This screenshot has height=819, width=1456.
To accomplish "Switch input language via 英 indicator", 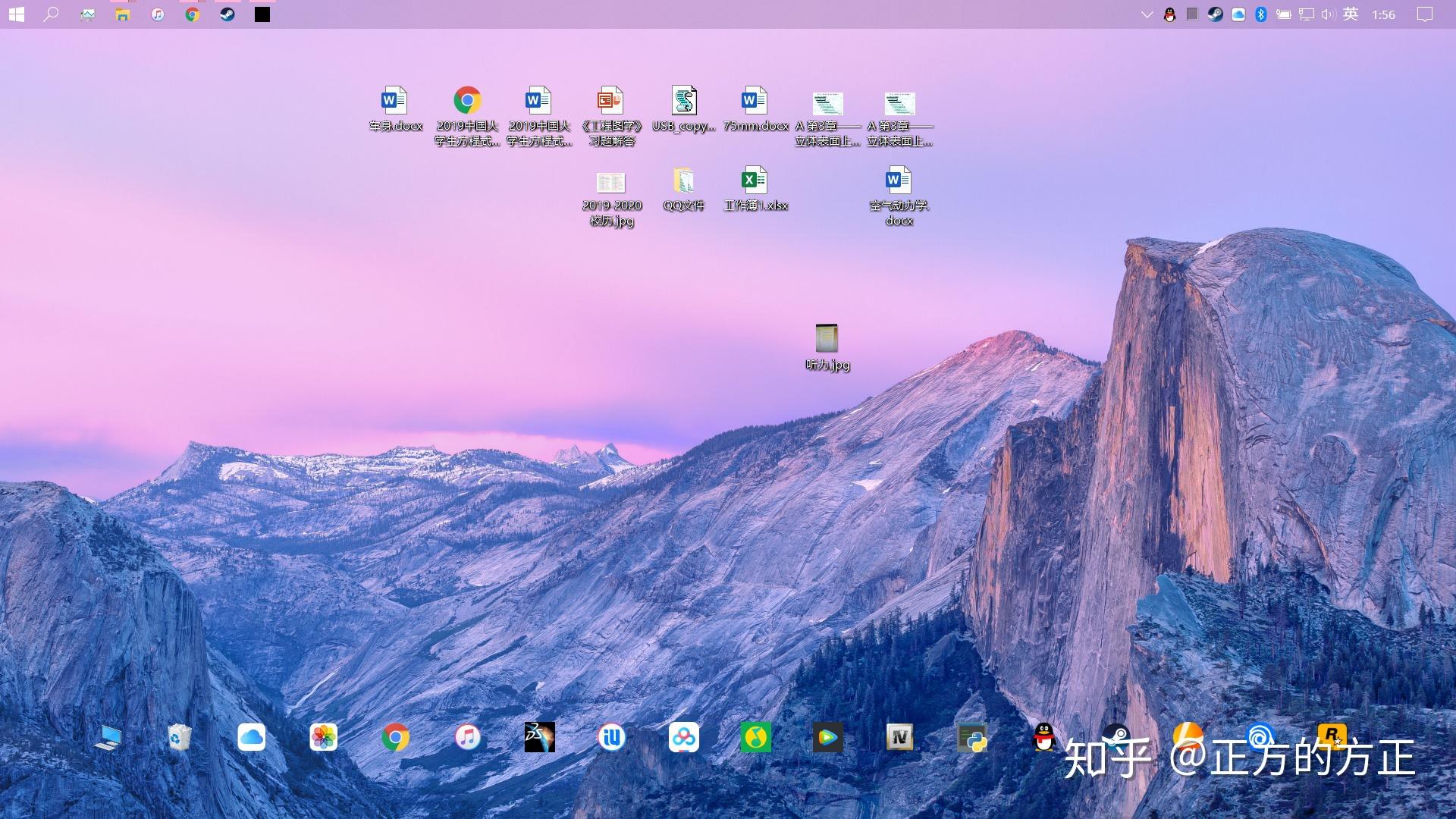I will coord(1351,14).
